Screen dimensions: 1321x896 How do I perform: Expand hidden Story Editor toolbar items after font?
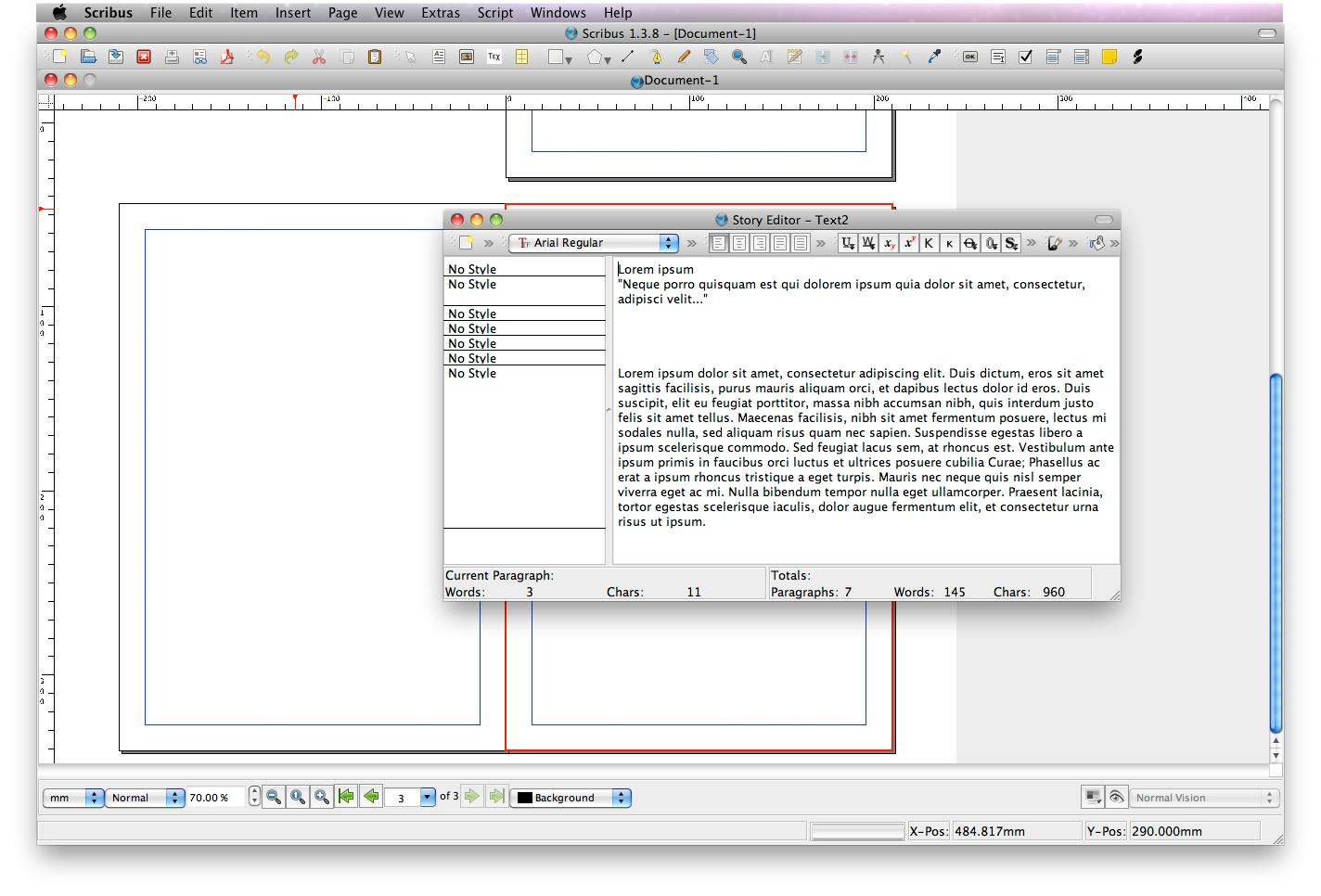point(691,243)
